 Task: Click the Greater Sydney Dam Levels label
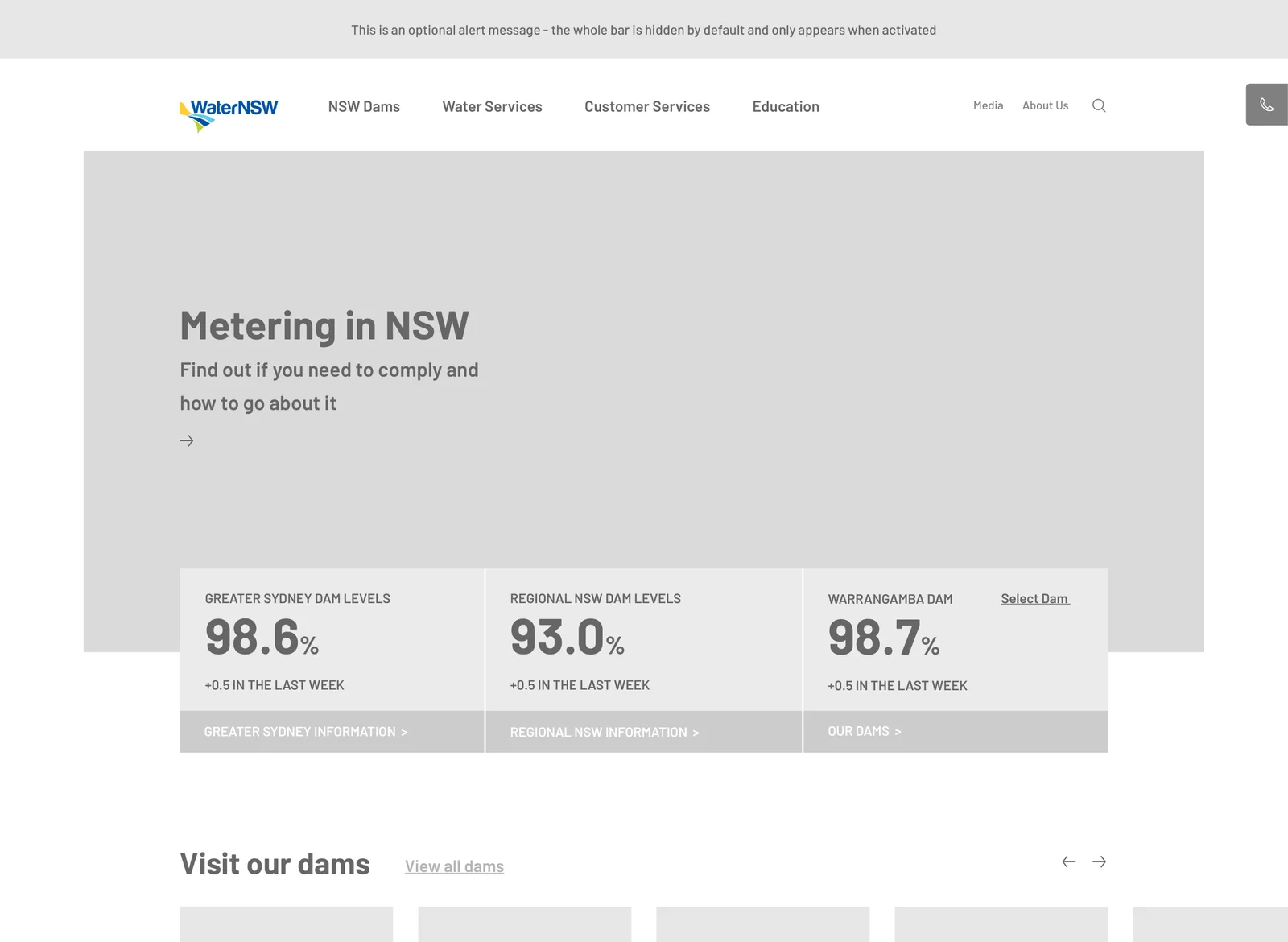pyautogui.click(x=298, y=598)
